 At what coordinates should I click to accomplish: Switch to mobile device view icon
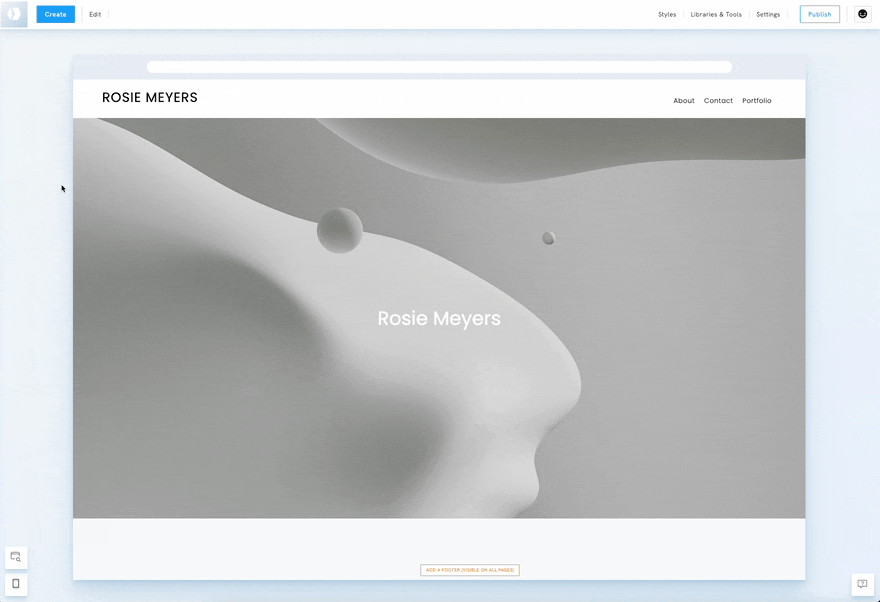pyautogui.click(x=16, y=584)
